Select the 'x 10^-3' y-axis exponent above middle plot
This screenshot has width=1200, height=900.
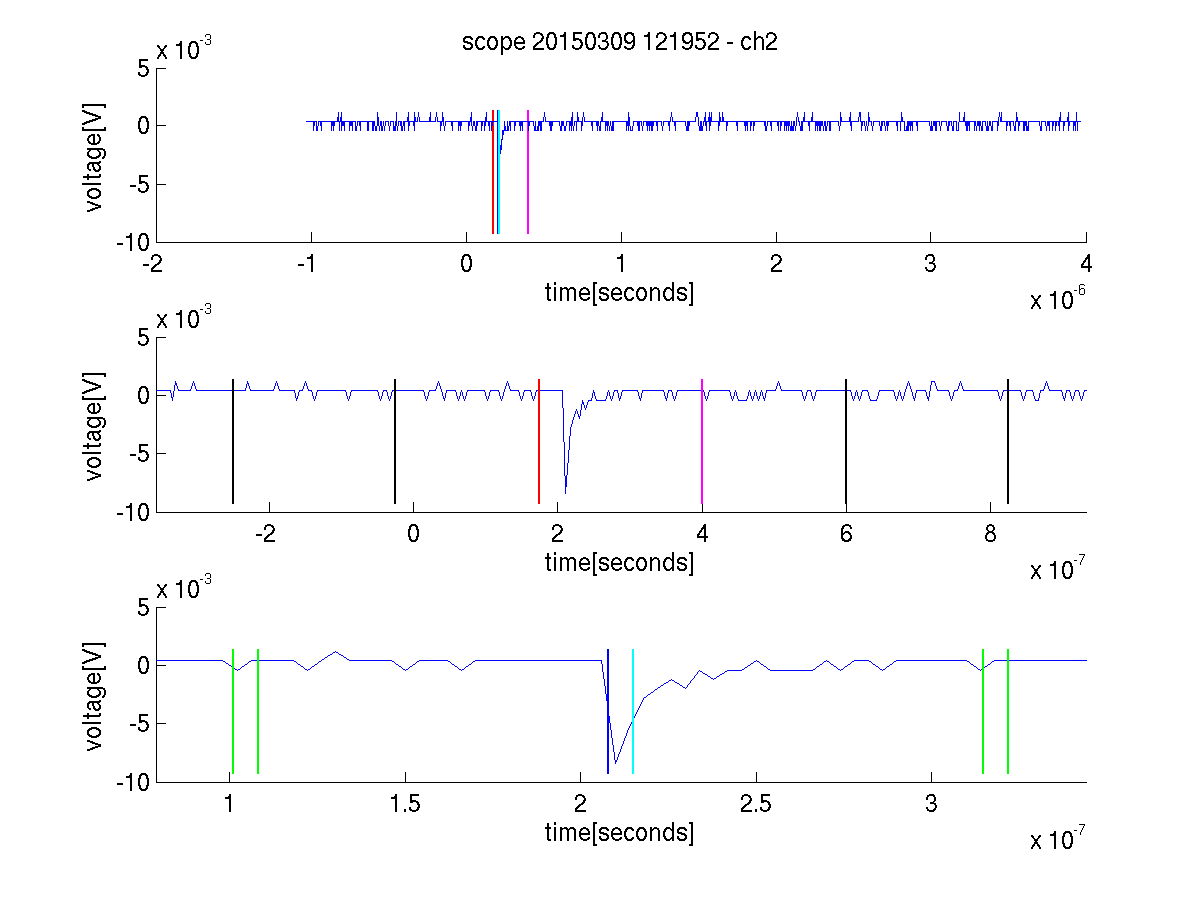tap(184, 319)
